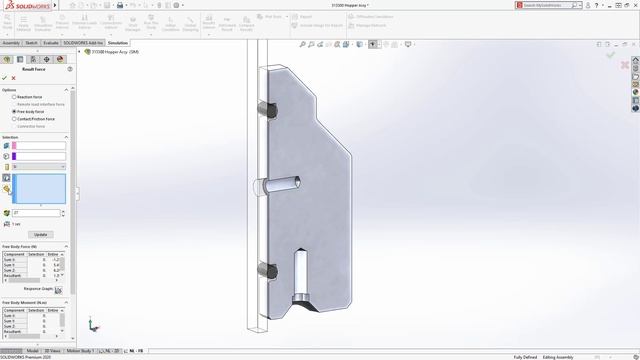640x360 pixels.
Task: Collapse the Free Body Force section
Action: pyautogui.click(x=66, y=247)
